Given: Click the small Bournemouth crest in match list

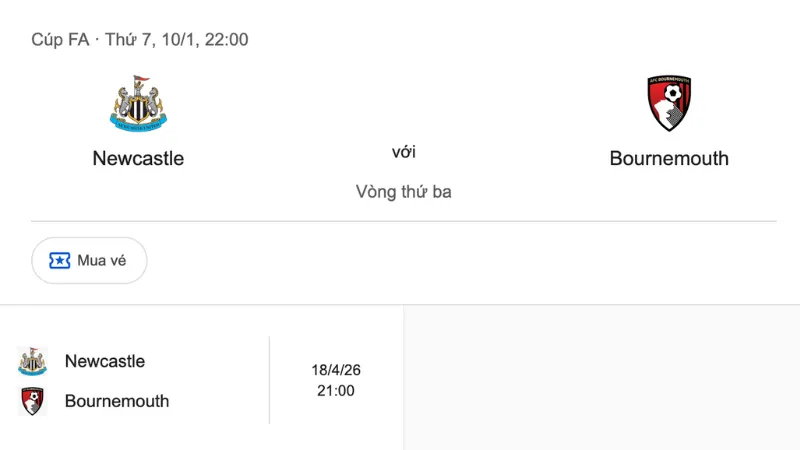Looking at the screenshot, I should 32,401.
